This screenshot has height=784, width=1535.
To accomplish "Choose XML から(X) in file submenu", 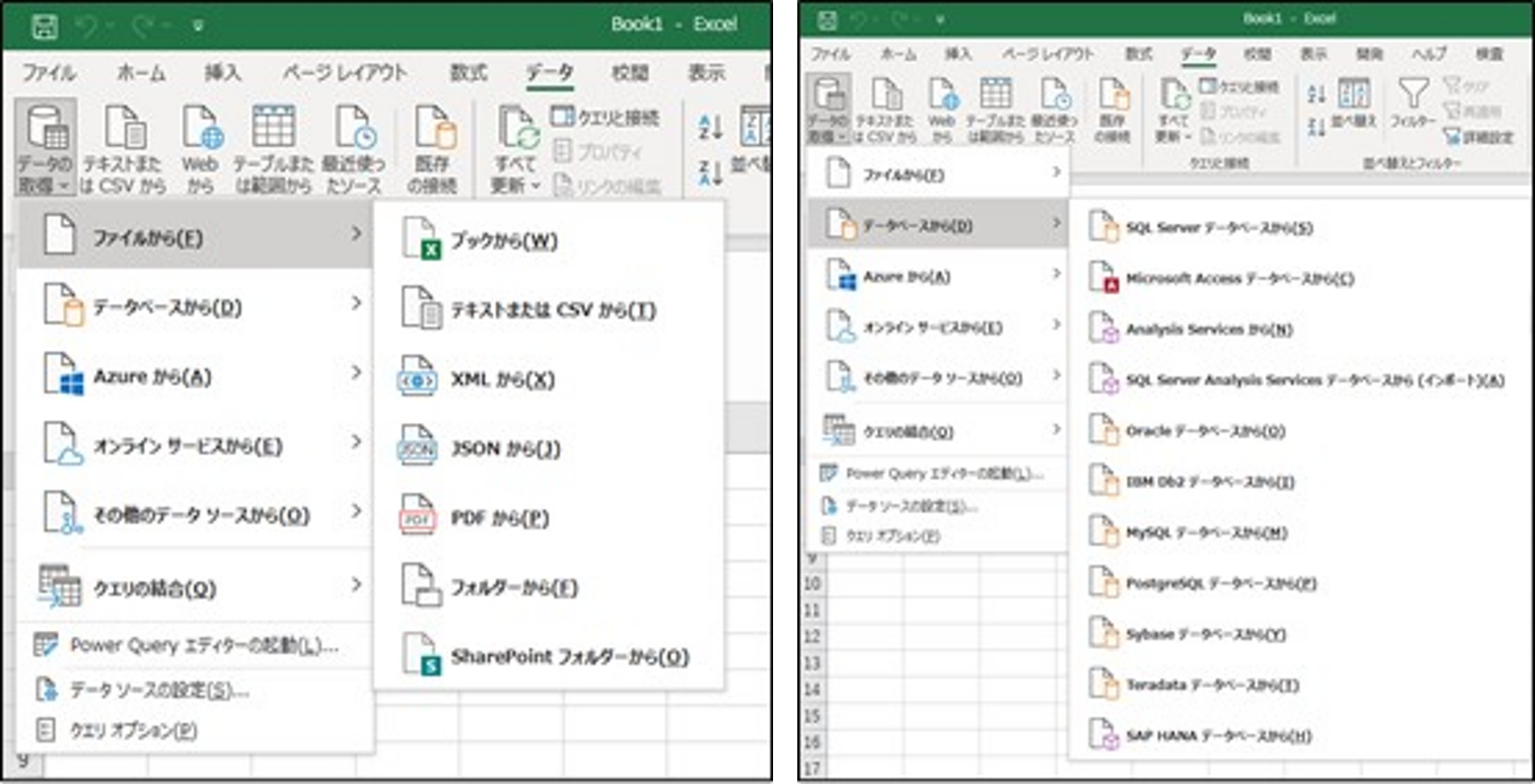I will point(501,380).
